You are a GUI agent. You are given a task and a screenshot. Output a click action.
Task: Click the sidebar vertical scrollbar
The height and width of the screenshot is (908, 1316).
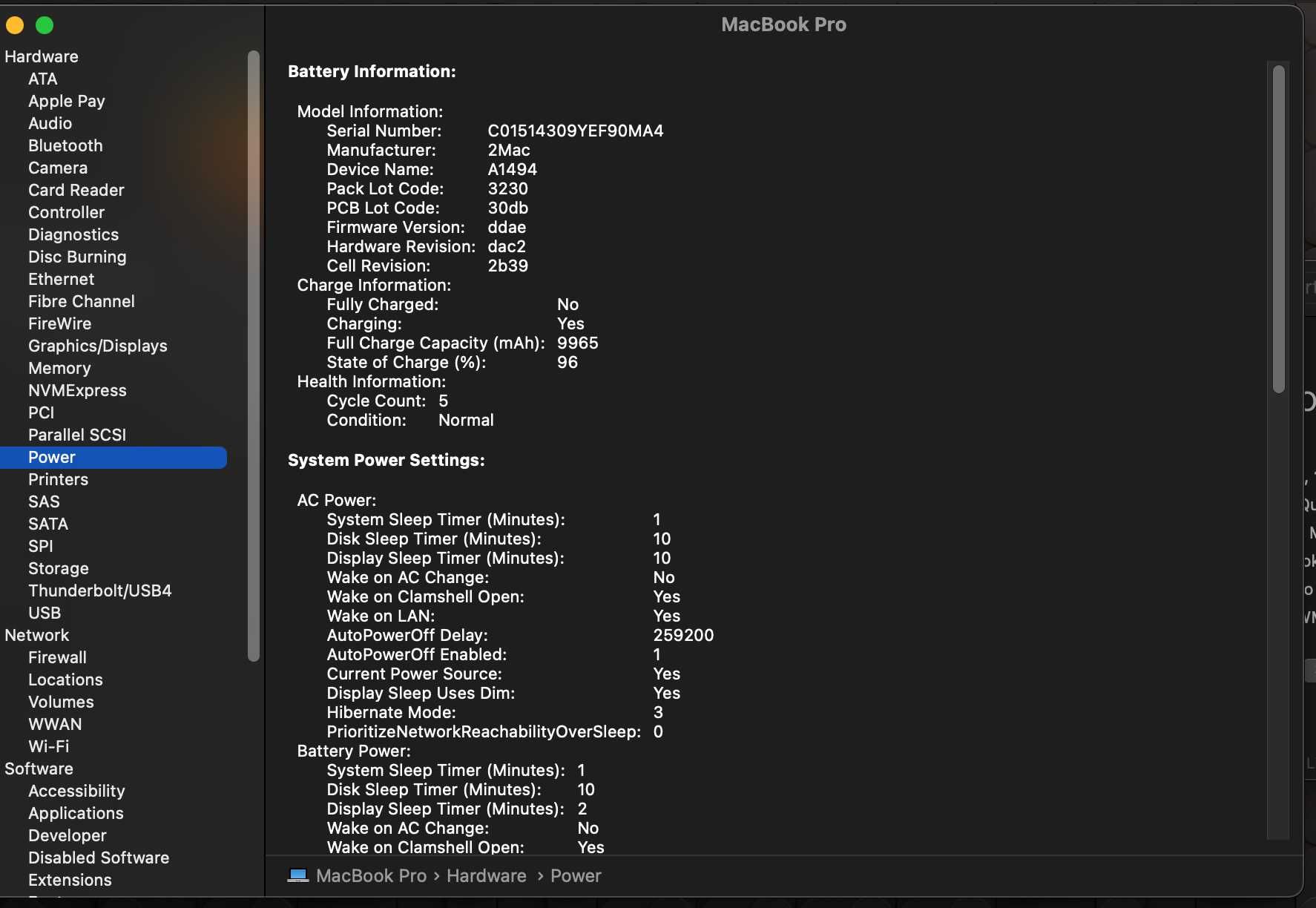(254, 356)
